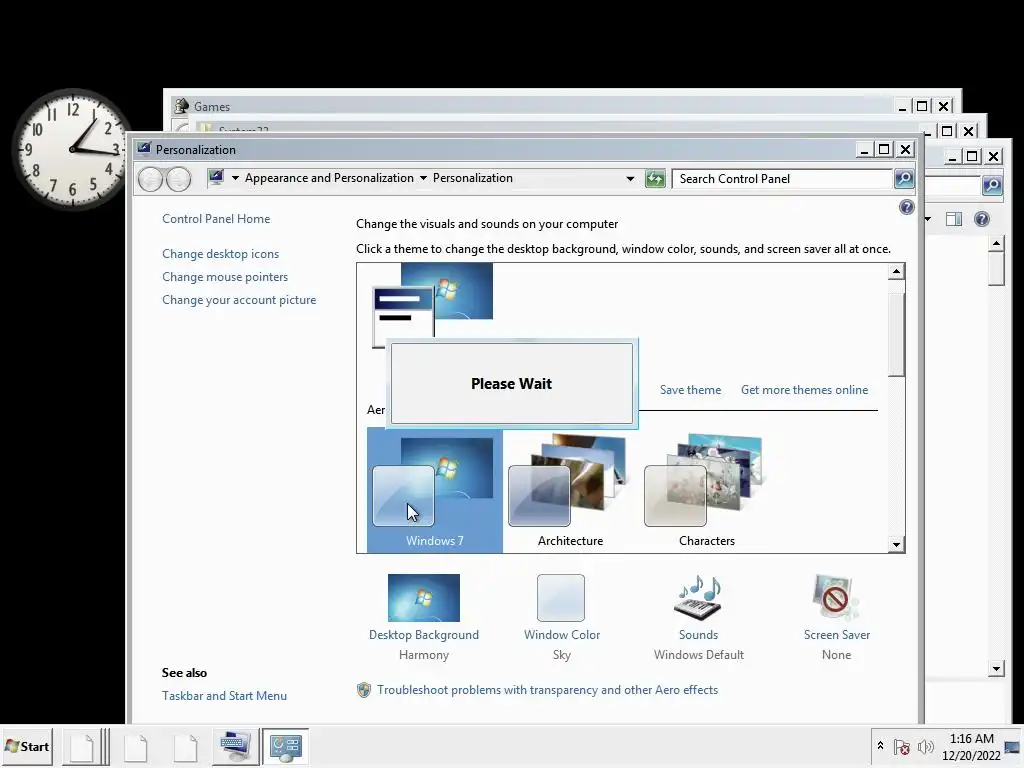This screenshot has height=768, width=1024.
Task: Click the Personalization breadcrumb item
Action: point(473,178)
